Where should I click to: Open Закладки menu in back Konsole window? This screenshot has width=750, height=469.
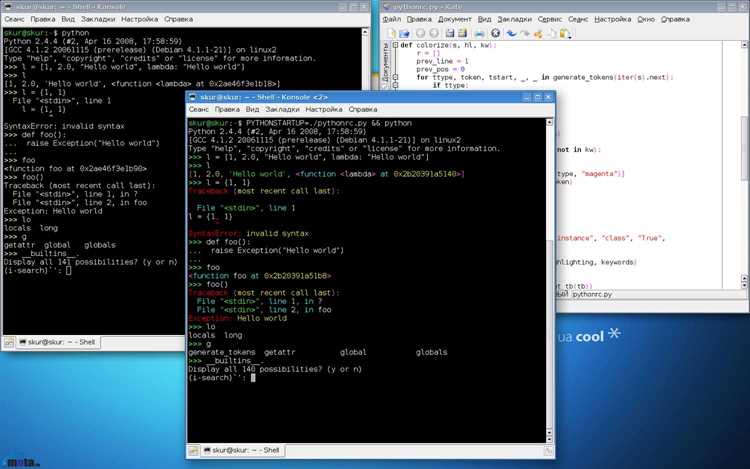pyautogui.click(x=98, y=19)
